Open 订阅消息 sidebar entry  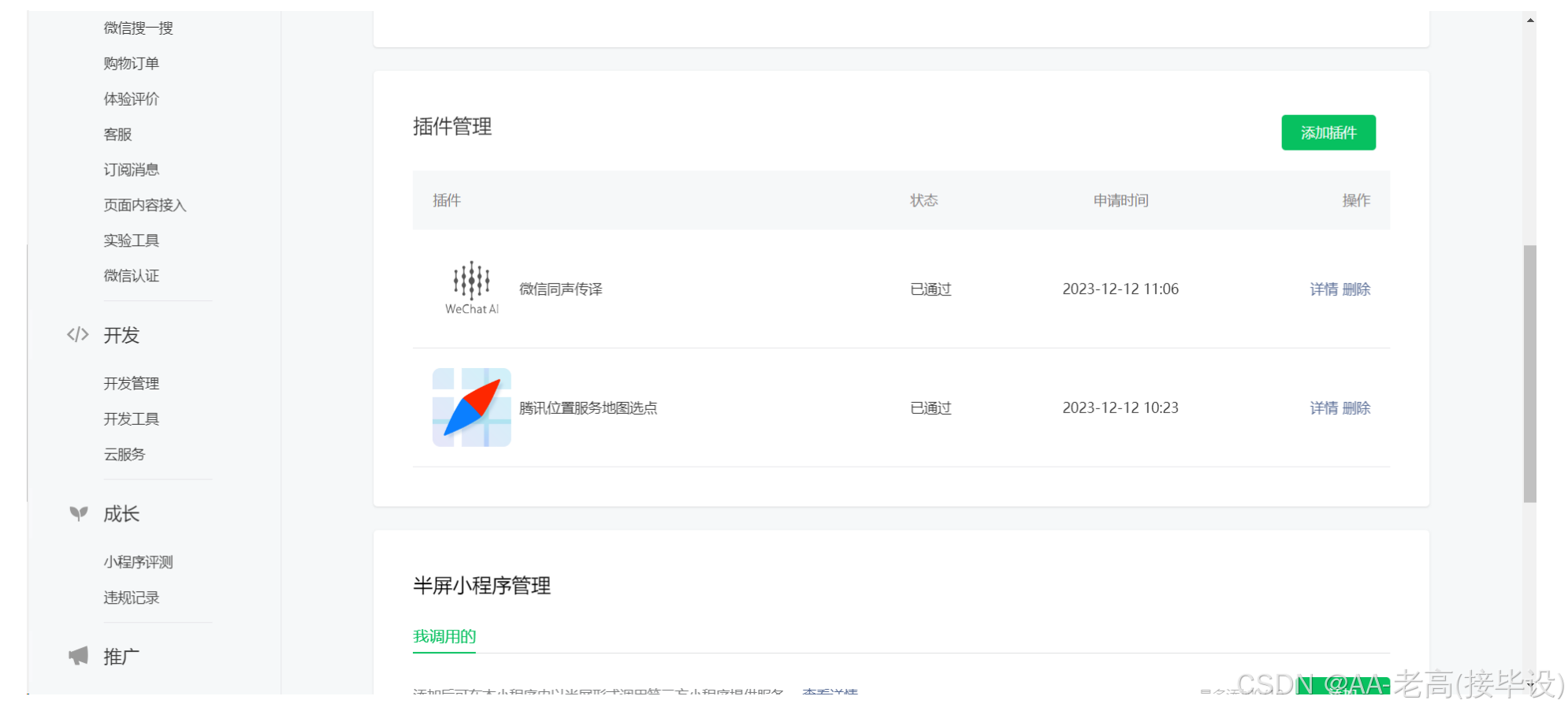click(x=132, y=170)
